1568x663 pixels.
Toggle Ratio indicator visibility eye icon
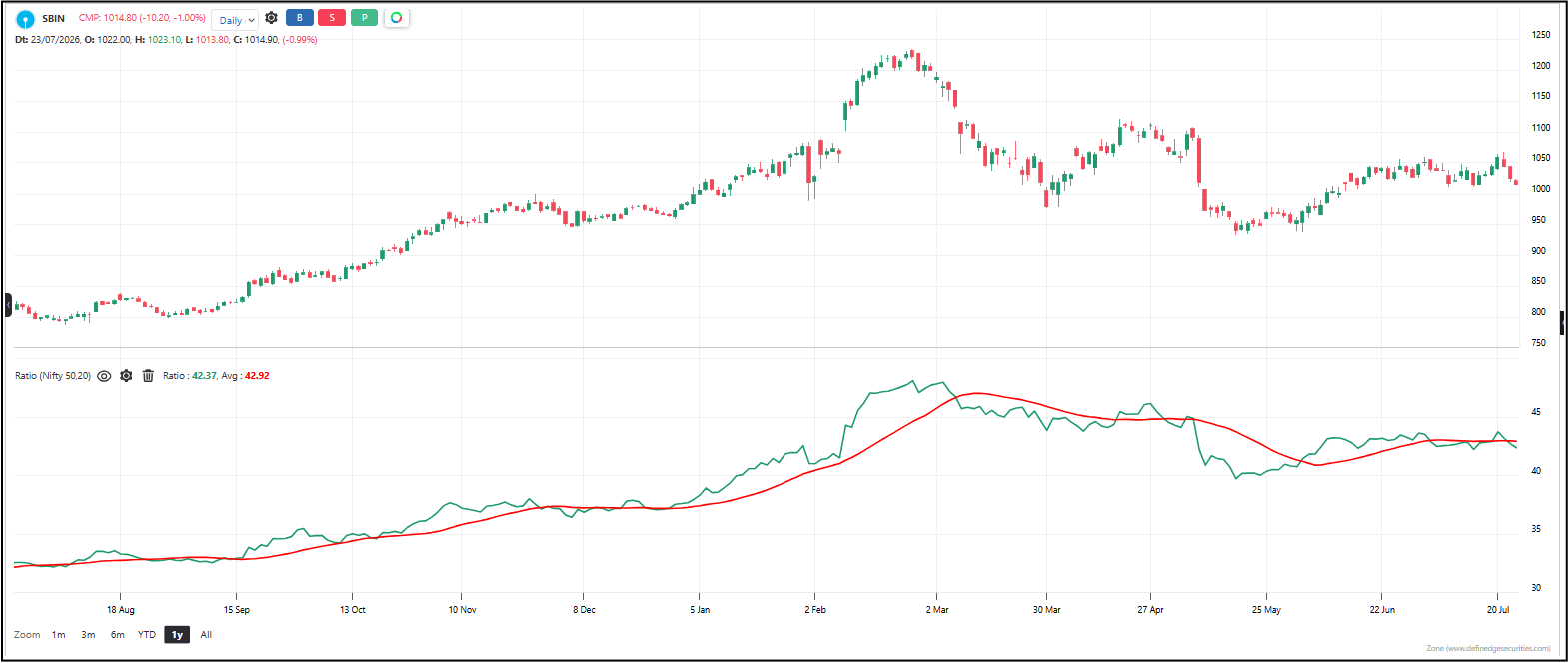point(104,376)
